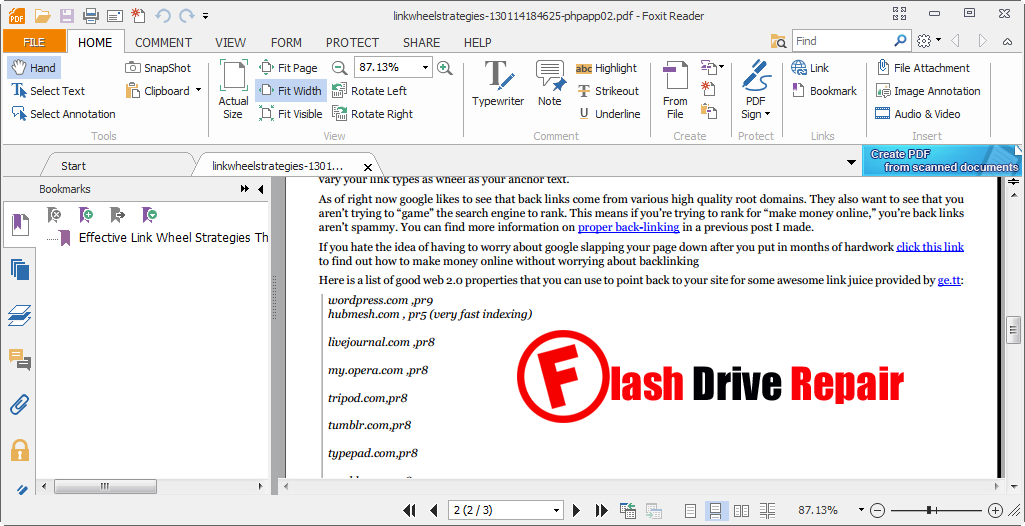Zoom out using the ribbon magnifier
This screenshot has width=1025, height=526.
339,67
